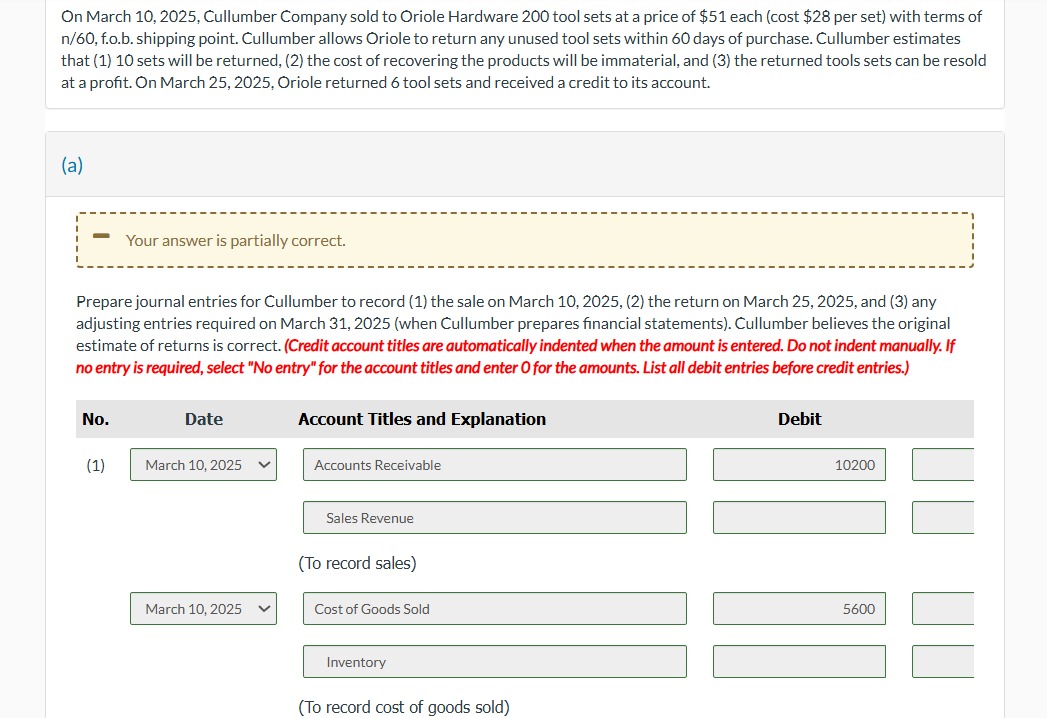1047x718 pixels.
Task: Click the Date column header
Action: [204, 419]
